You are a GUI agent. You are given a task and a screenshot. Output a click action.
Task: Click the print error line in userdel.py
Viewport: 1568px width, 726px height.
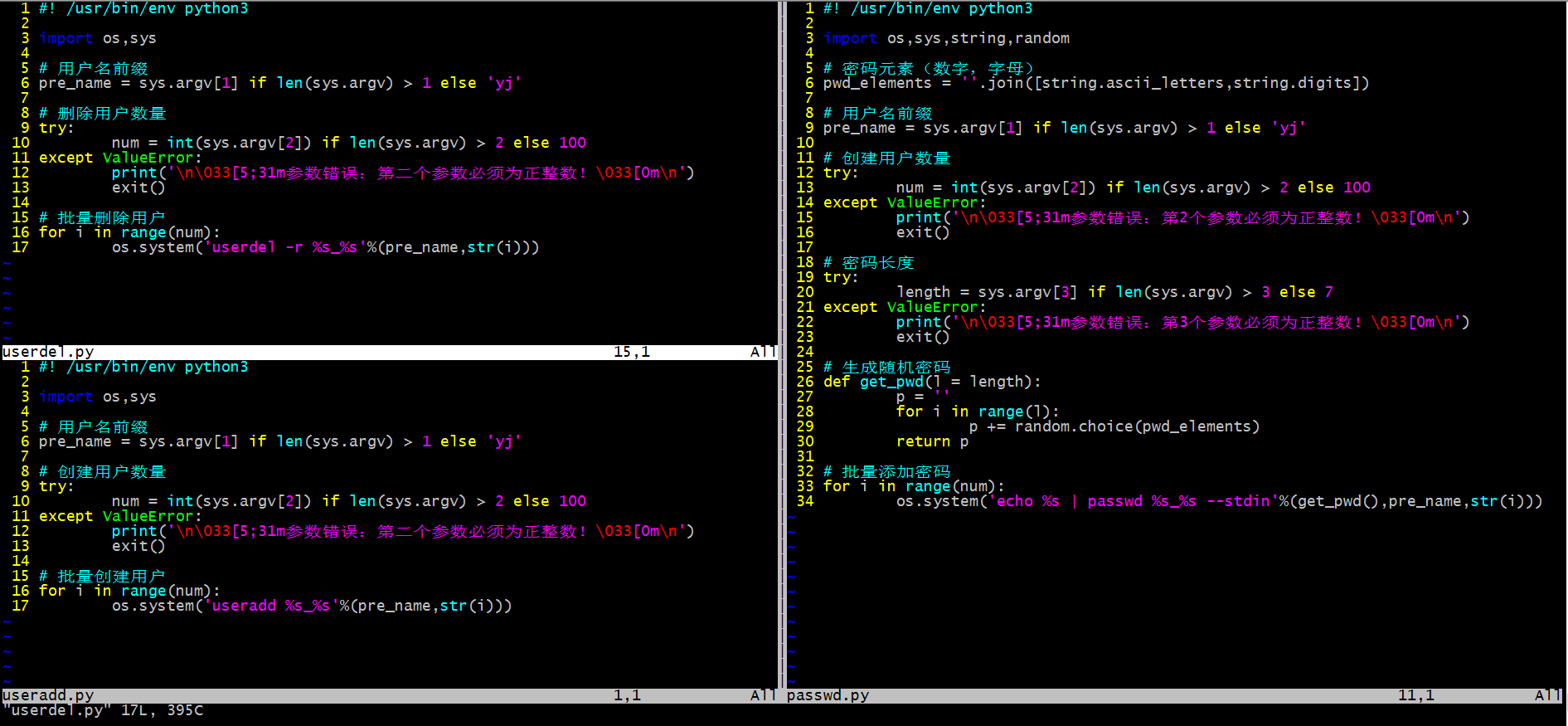[x=403, y=173]
